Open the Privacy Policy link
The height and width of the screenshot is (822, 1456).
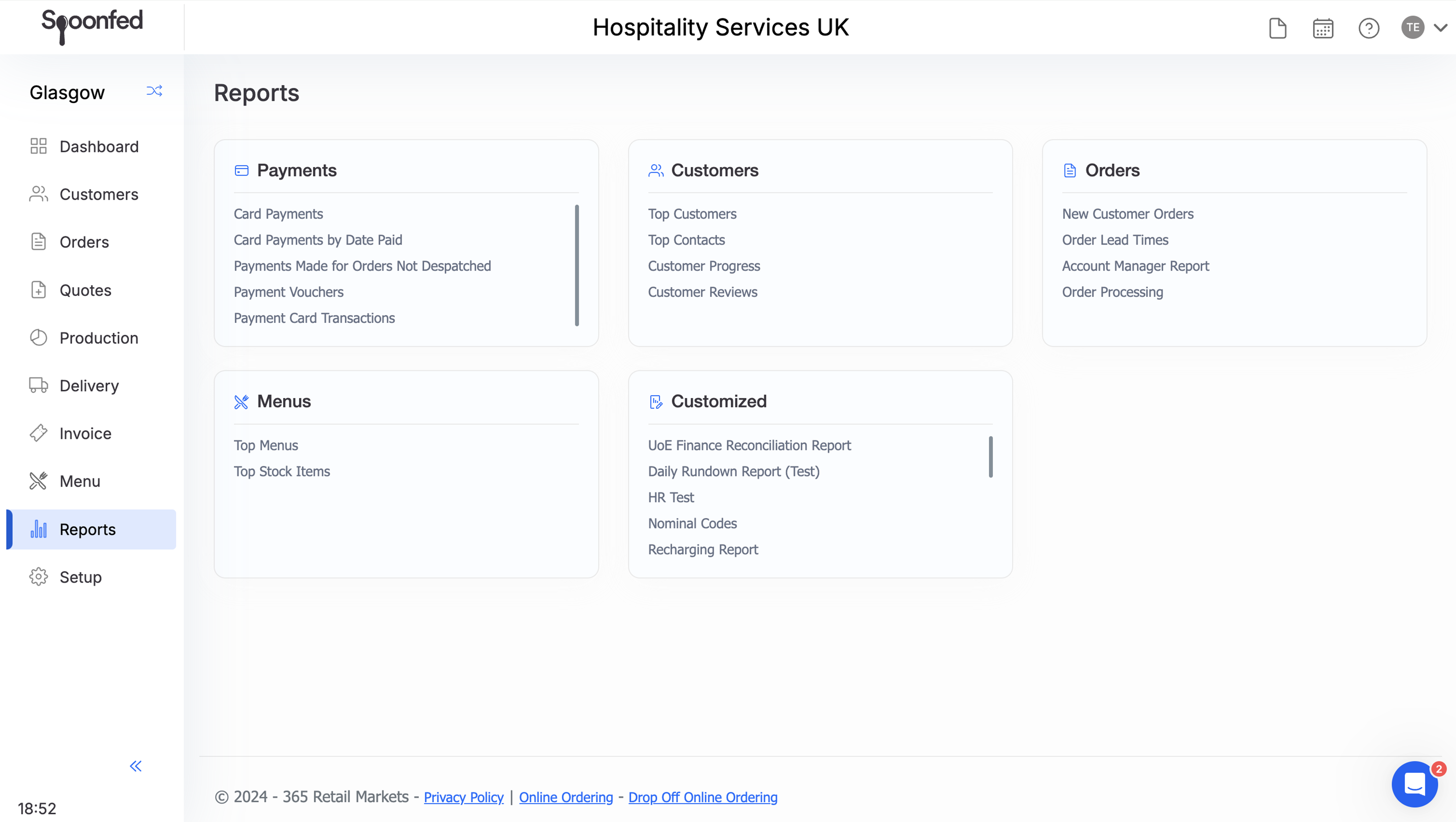[464, 797]
